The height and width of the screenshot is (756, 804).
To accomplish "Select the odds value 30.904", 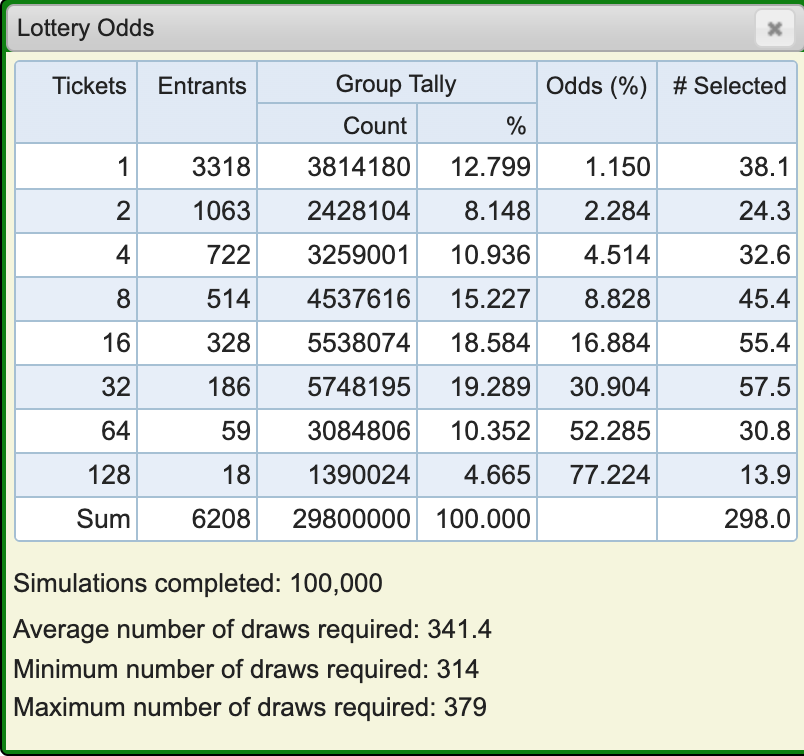I will pos(610,387).
